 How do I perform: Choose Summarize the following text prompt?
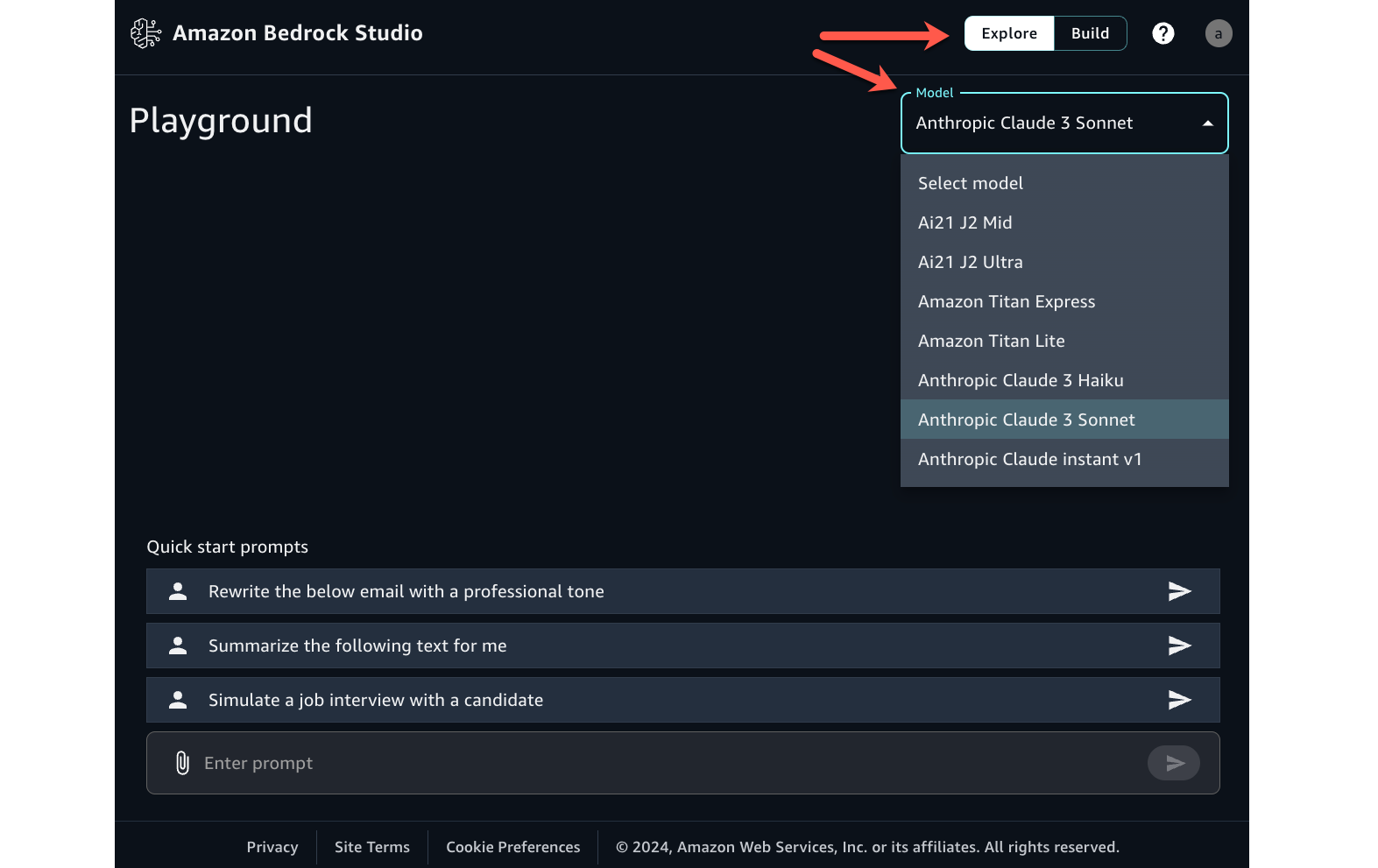point(682,646)
